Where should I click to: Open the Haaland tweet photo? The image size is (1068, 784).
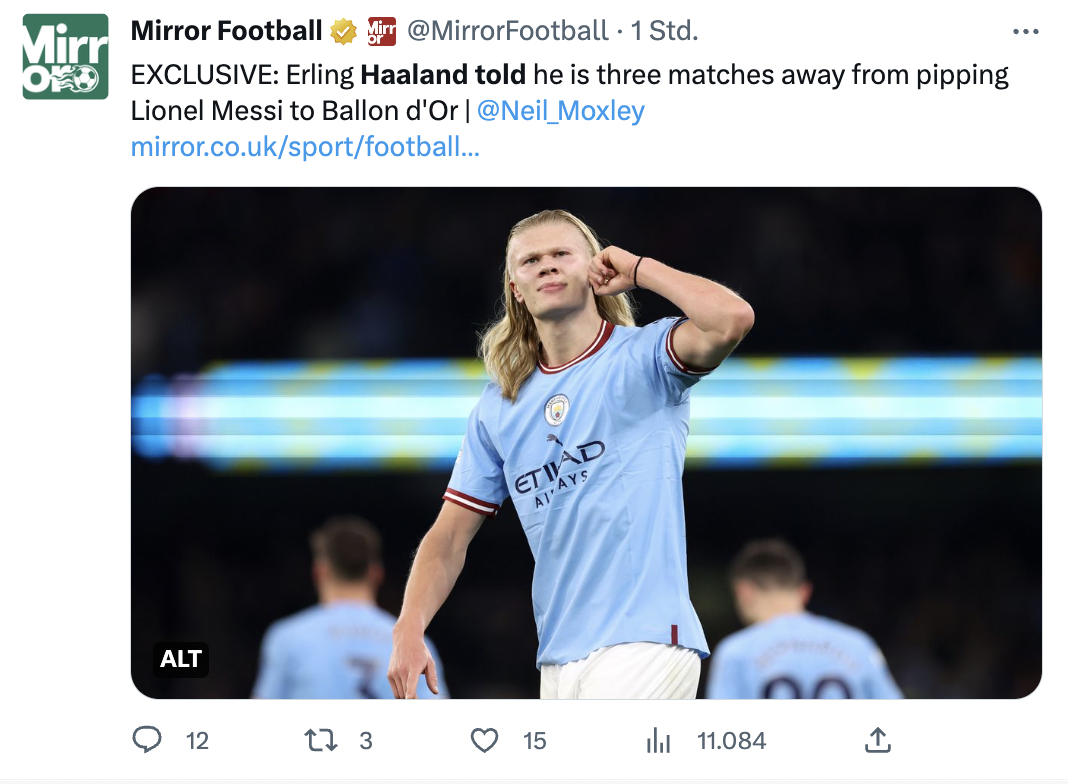point(586,442)
